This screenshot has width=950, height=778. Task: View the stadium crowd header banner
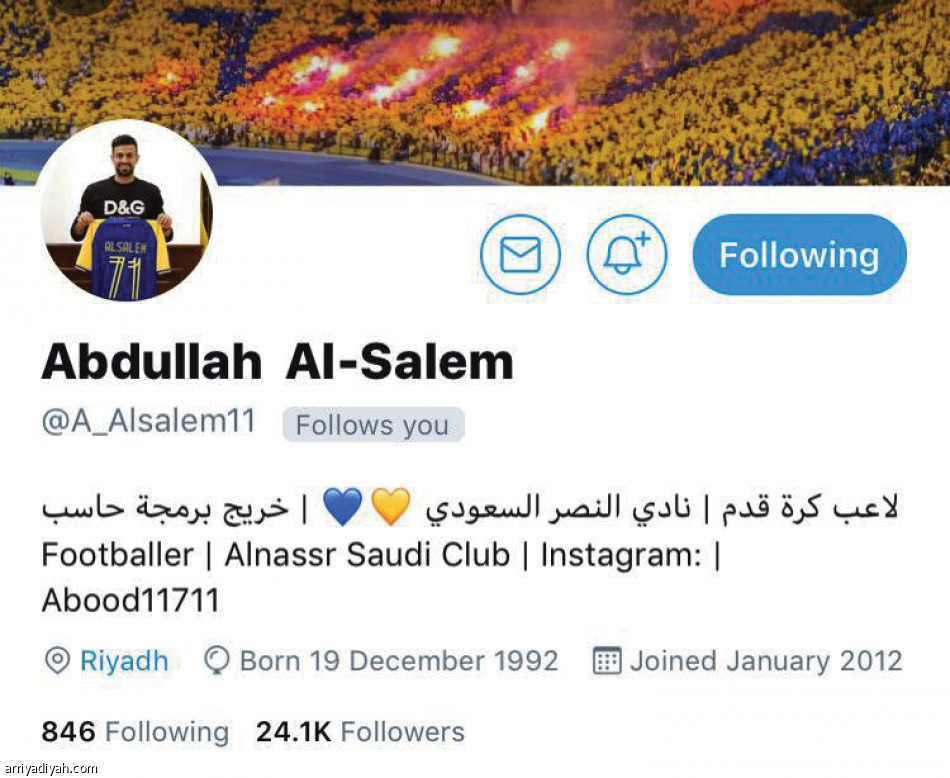[x=475, y=92]
